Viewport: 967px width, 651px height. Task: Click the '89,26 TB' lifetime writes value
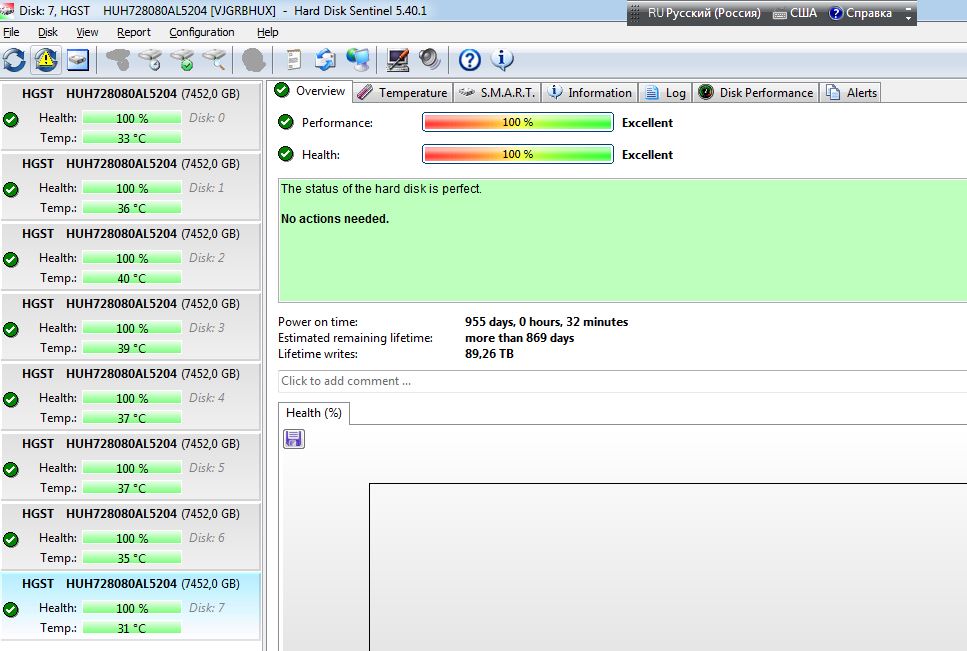coord(489,354)
